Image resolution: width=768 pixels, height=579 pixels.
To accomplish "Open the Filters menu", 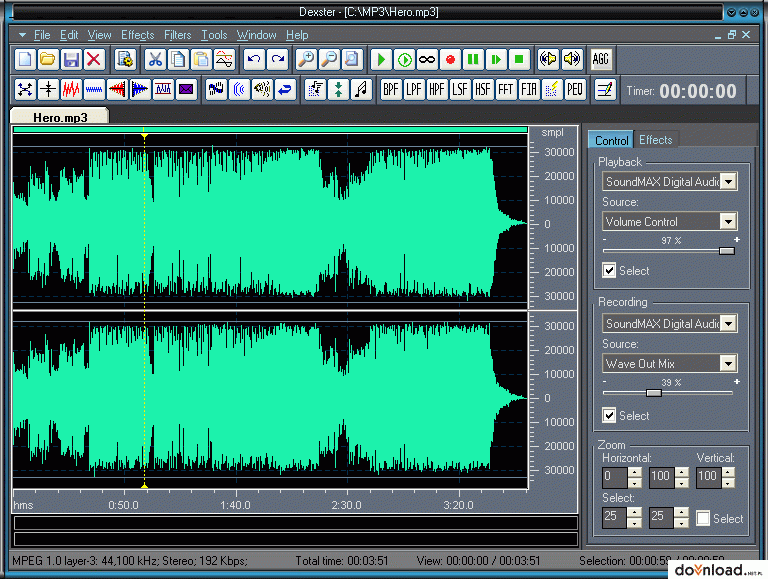I will tap(177, 35).
